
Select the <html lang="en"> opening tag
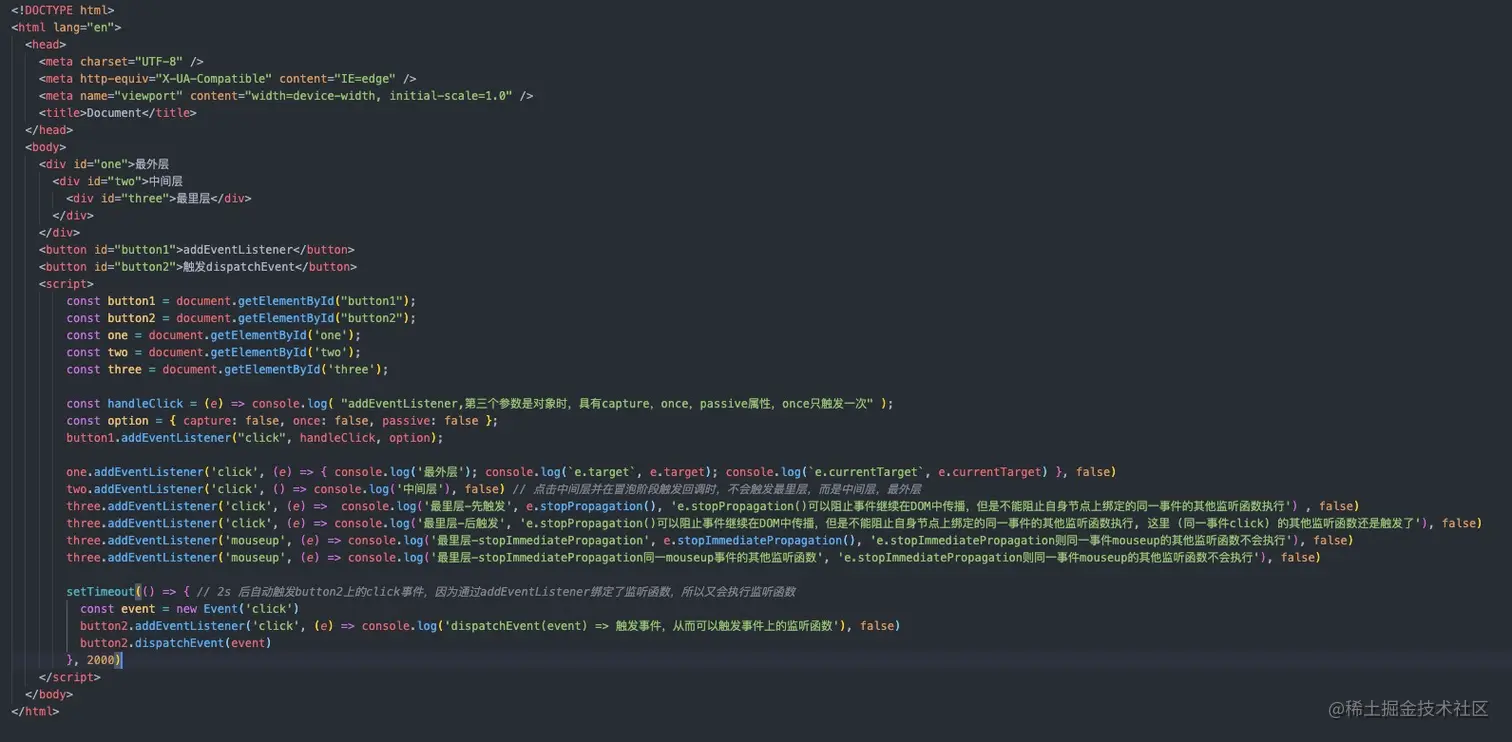click(66, 27)
